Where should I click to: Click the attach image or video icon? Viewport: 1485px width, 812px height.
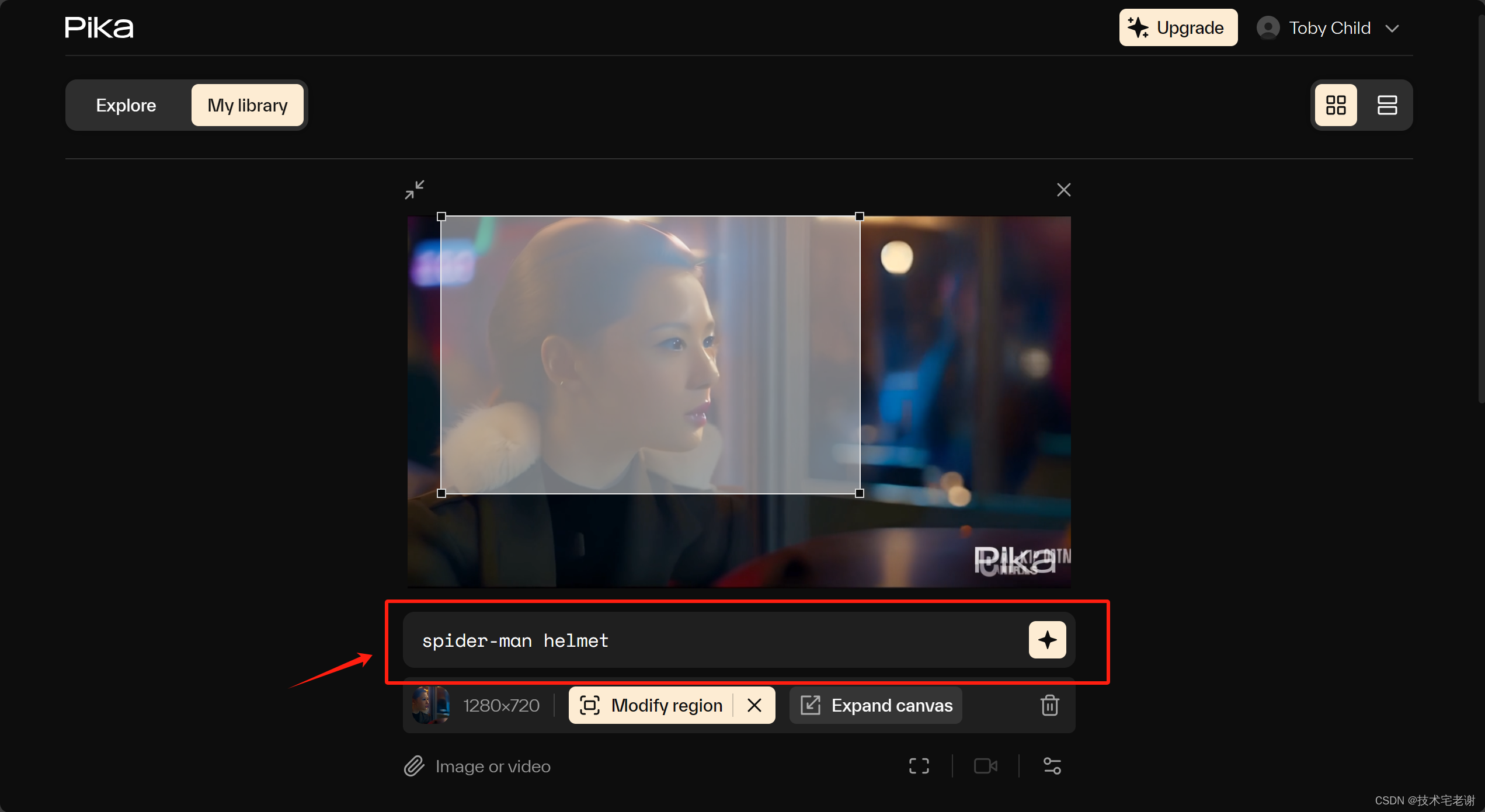tap(414, 766)
